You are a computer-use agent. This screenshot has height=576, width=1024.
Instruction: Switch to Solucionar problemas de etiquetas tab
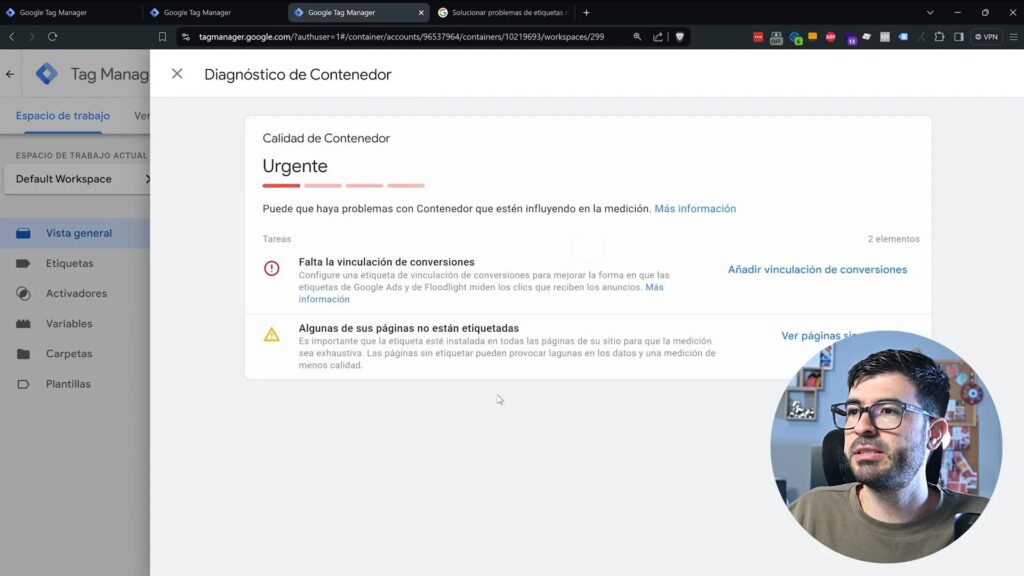click(x=504, y=12)
